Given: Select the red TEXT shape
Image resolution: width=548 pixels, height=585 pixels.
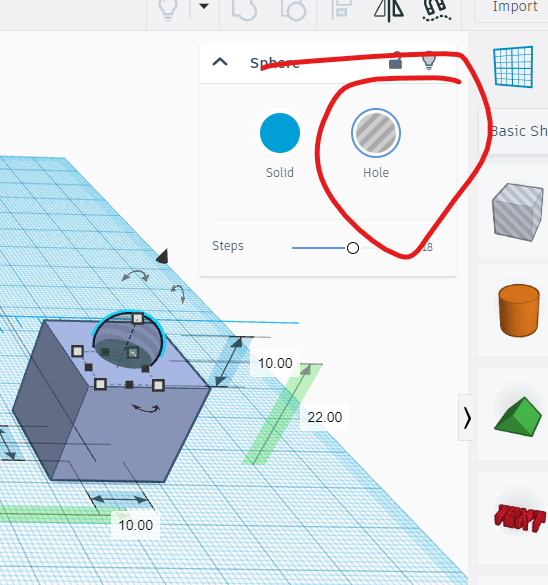Looking at the screenshot, I should coord(520,517).
